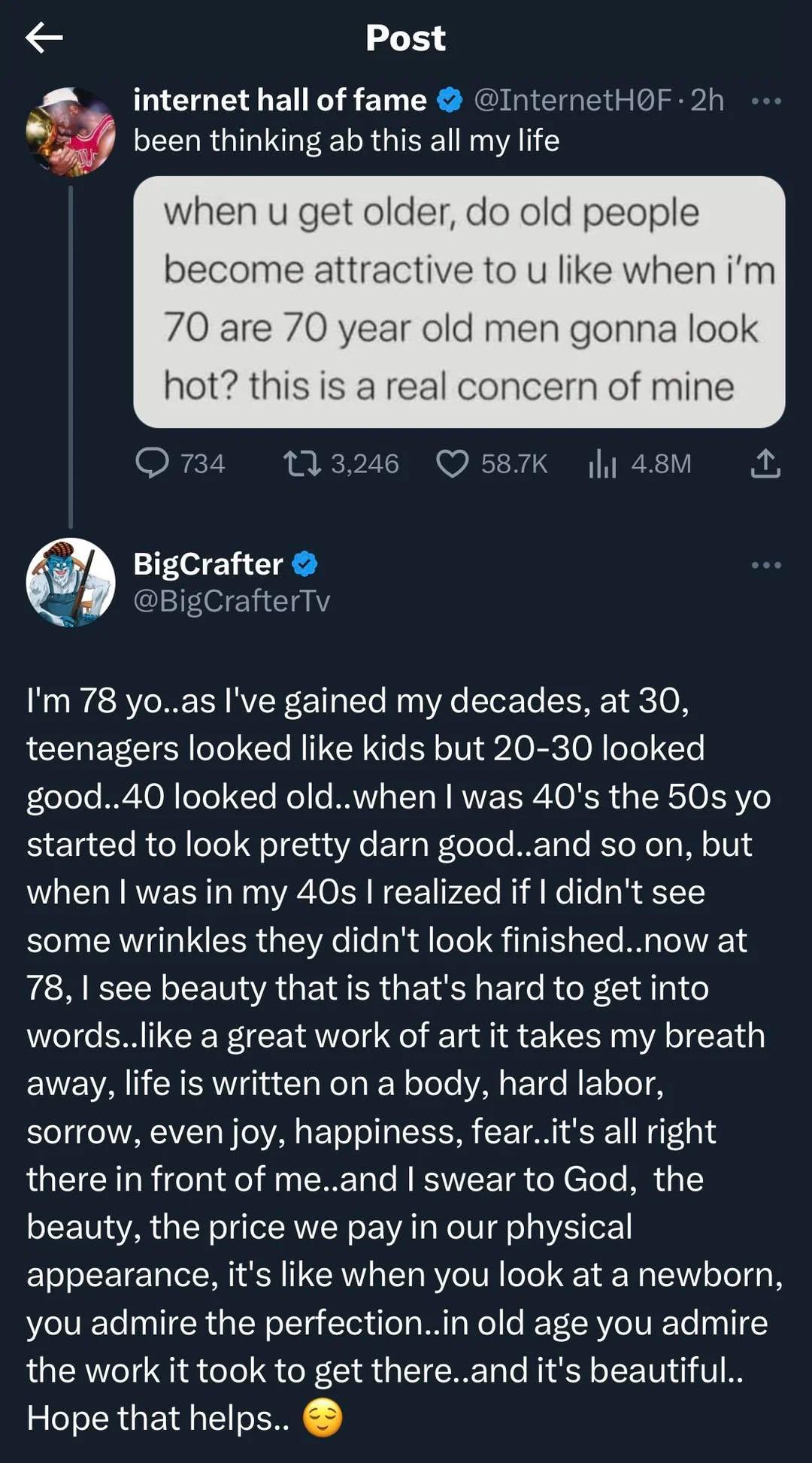Open more options for InternetH0F post
This screenshot has width=812, height=1463.
pos(766,101)
